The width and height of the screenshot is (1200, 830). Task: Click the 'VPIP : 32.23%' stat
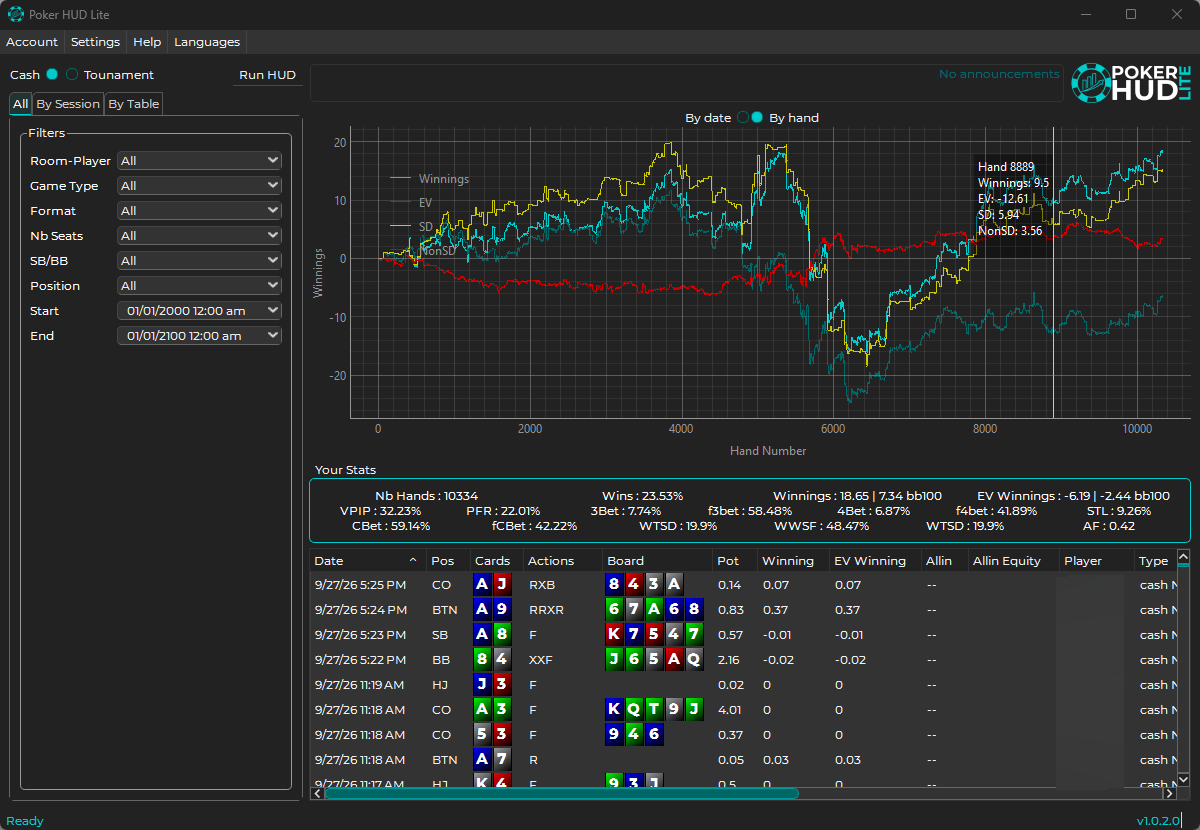click(380, 511)
